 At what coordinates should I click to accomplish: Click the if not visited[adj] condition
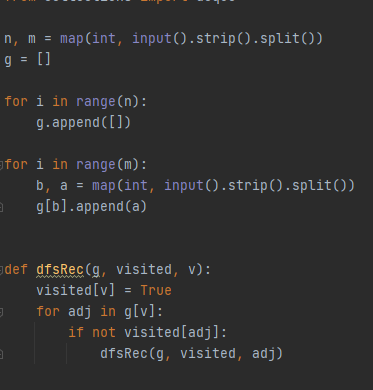click(x=147, y=333)
